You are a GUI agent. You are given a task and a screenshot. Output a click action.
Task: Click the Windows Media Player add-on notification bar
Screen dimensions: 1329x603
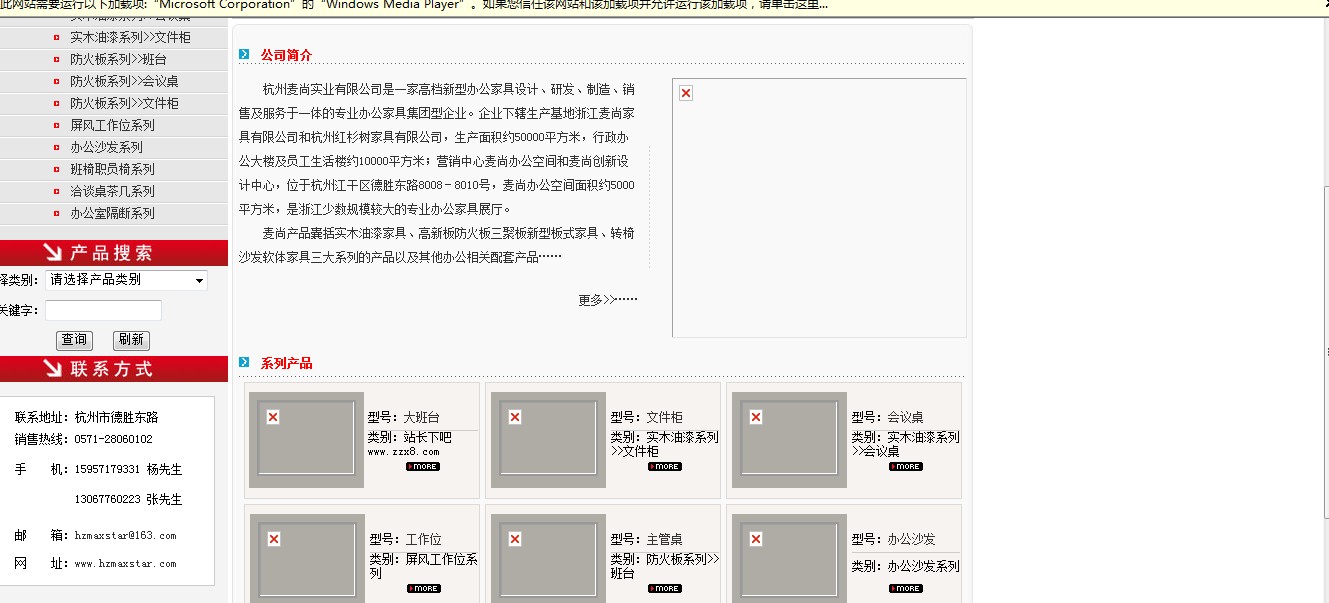pos(664,6)
